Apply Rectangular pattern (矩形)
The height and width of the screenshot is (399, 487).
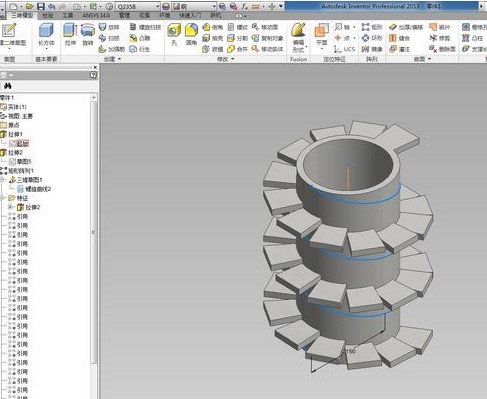[x=372, y=27]
